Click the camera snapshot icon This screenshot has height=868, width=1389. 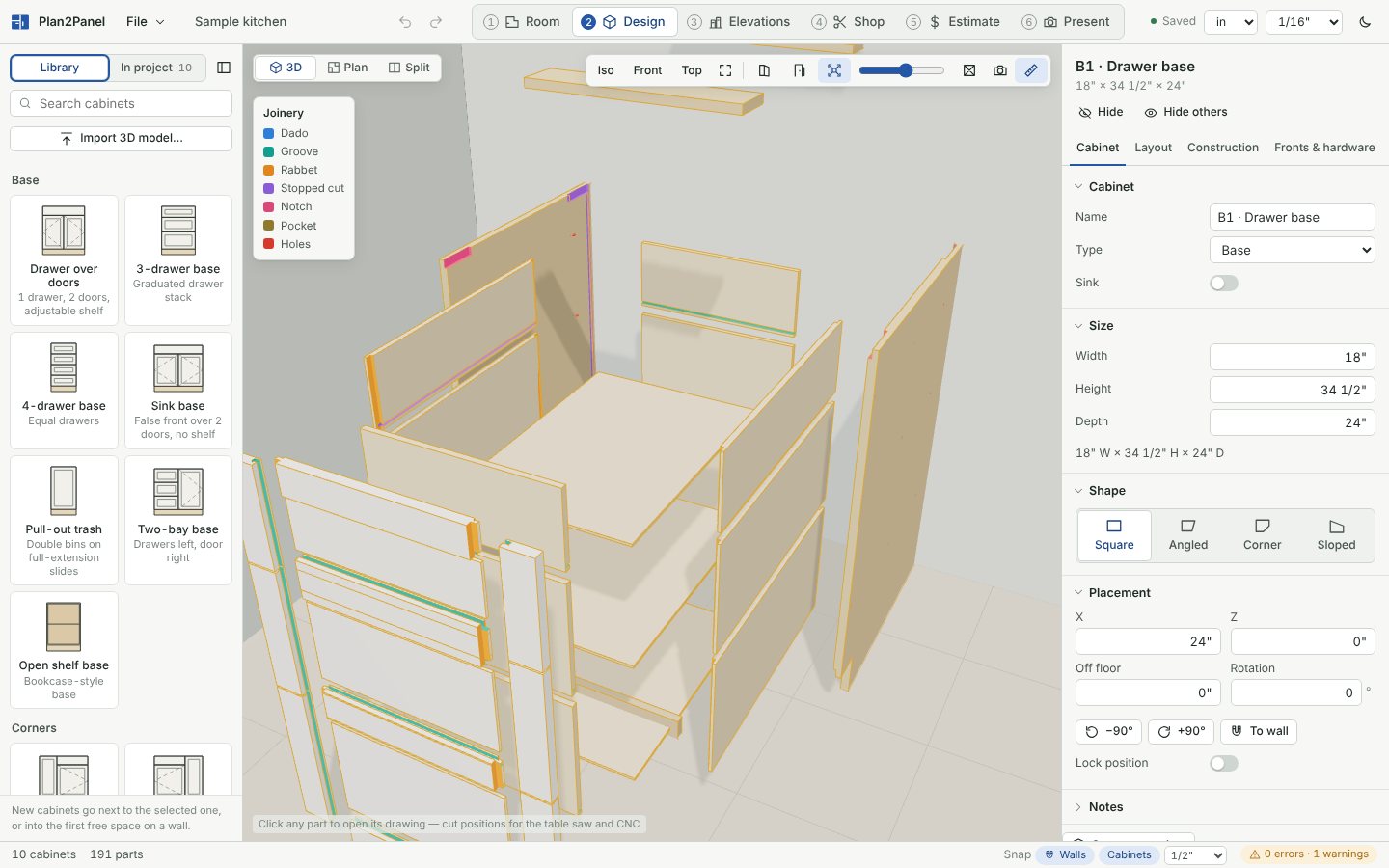[x=1000, y=70]
